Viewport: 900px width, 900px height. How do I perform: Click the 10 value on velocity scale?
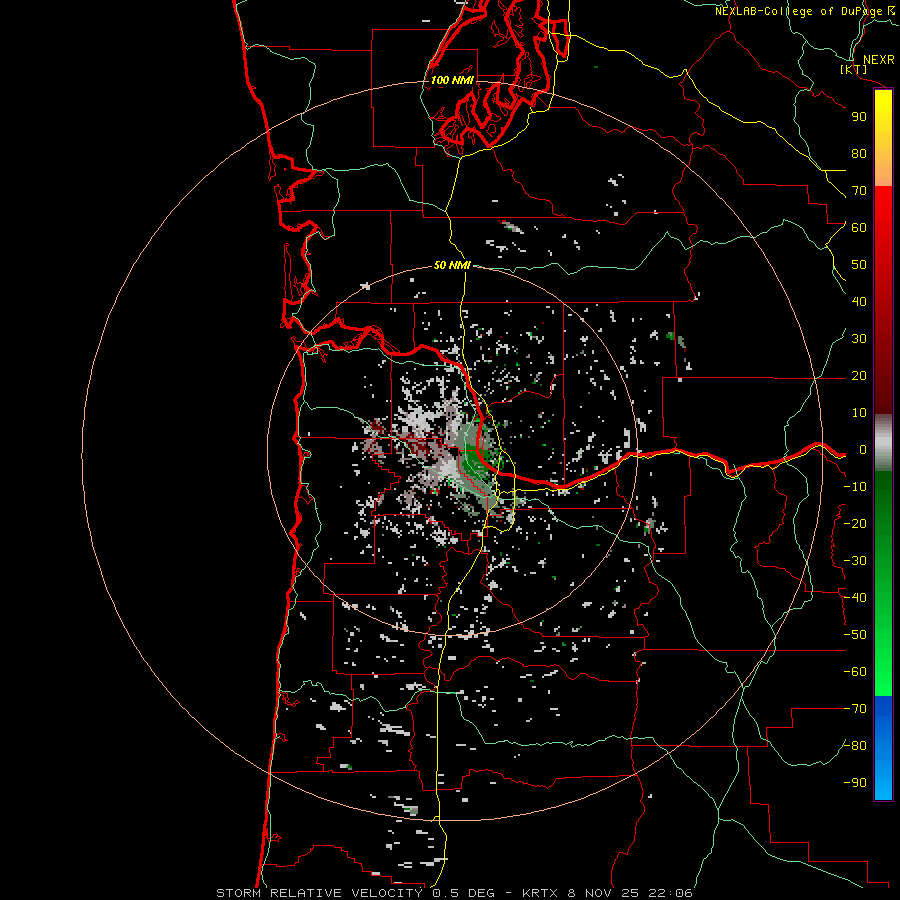pyautogui.click(x=859, y=413)
